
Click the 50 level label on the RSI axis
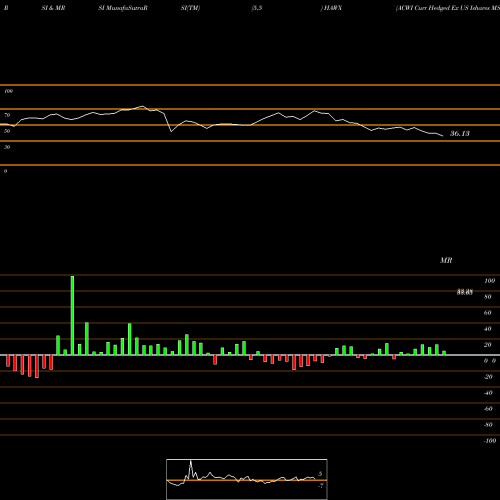tap(7, 131)
